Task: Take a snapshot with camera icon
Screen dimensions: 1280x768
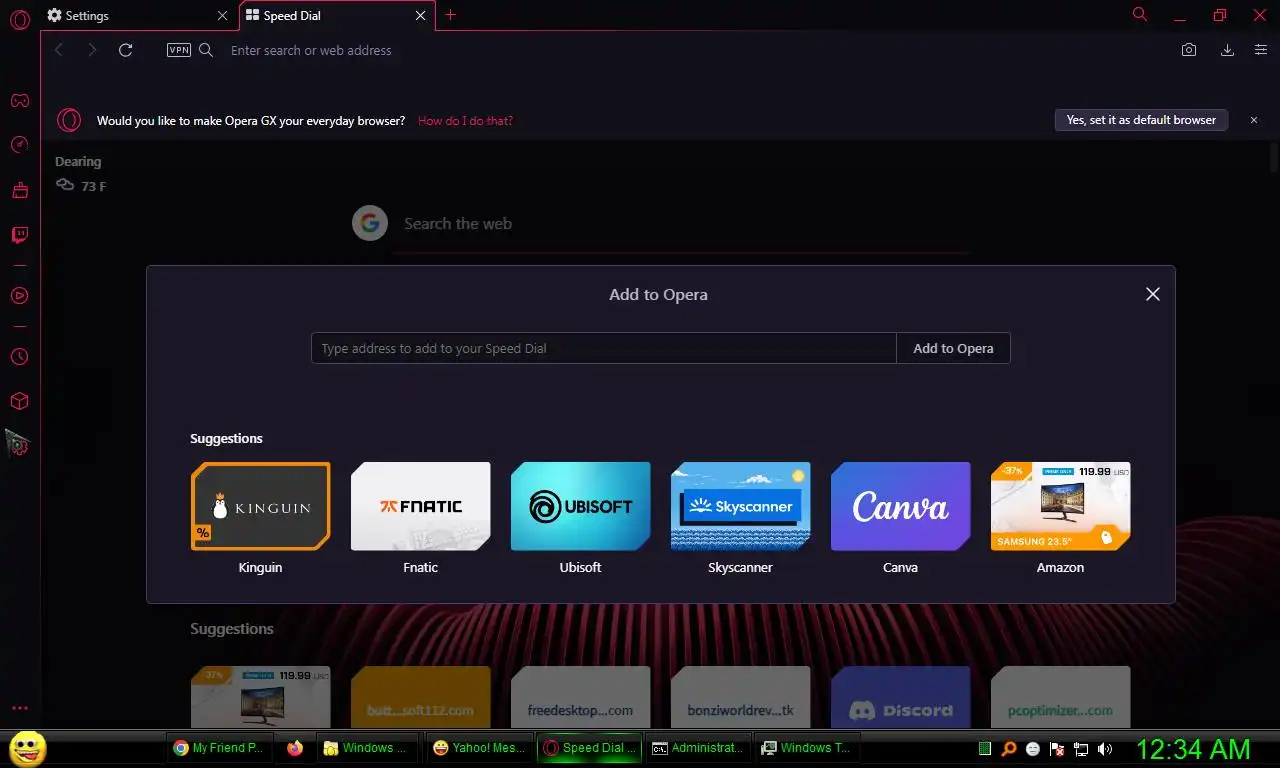Action: [x=1189, y=50]
